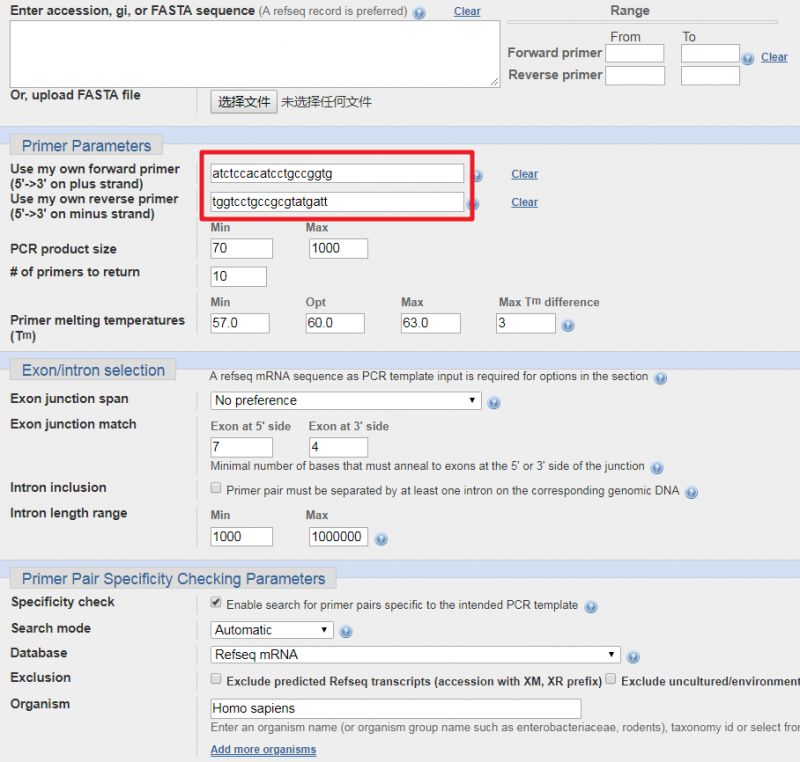
Task: Enable the Intron inclusion checkbox
Action: pos(216,489)
